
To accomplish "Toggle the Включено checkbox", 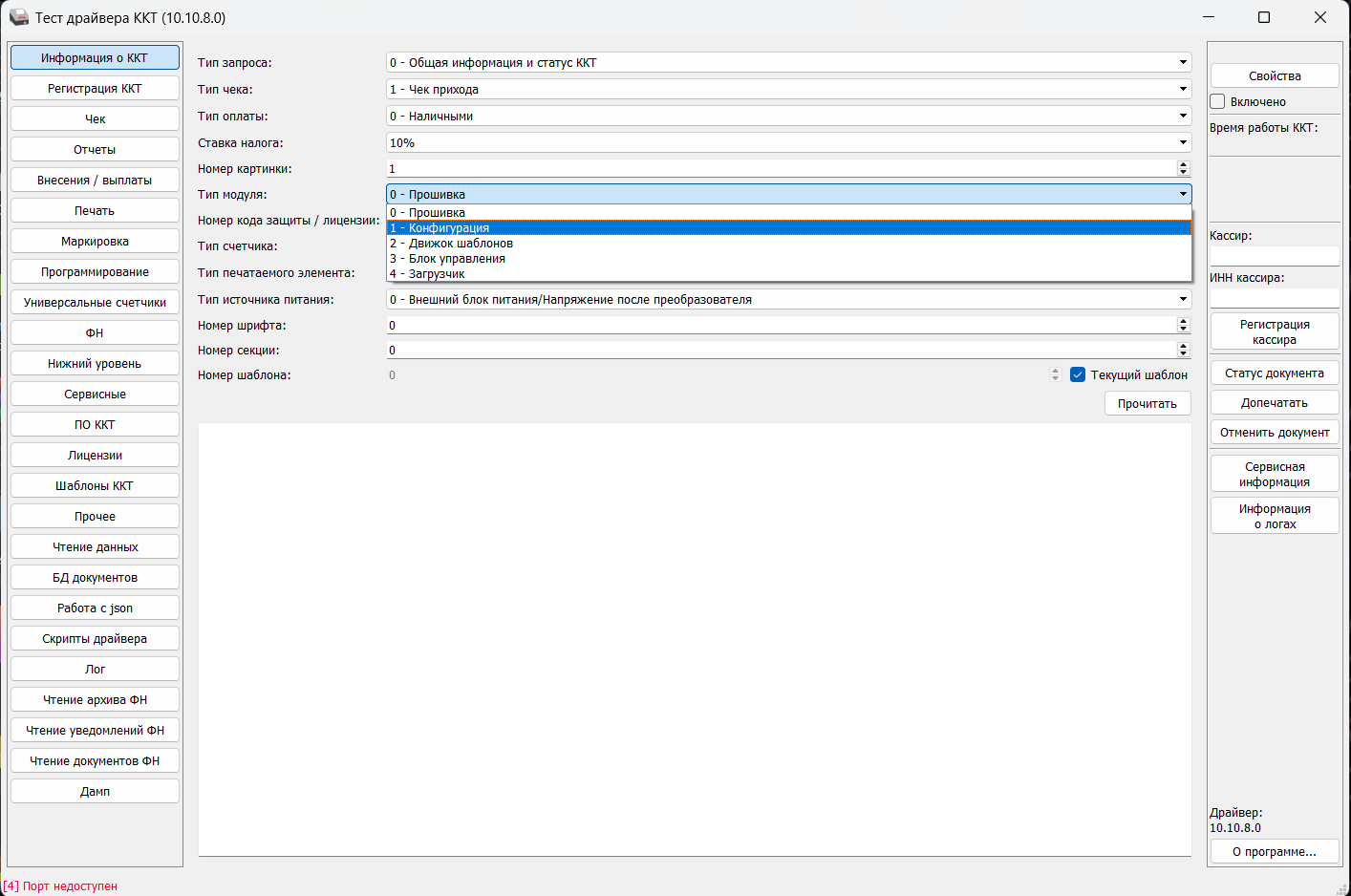I will (x=1217, y=101).
